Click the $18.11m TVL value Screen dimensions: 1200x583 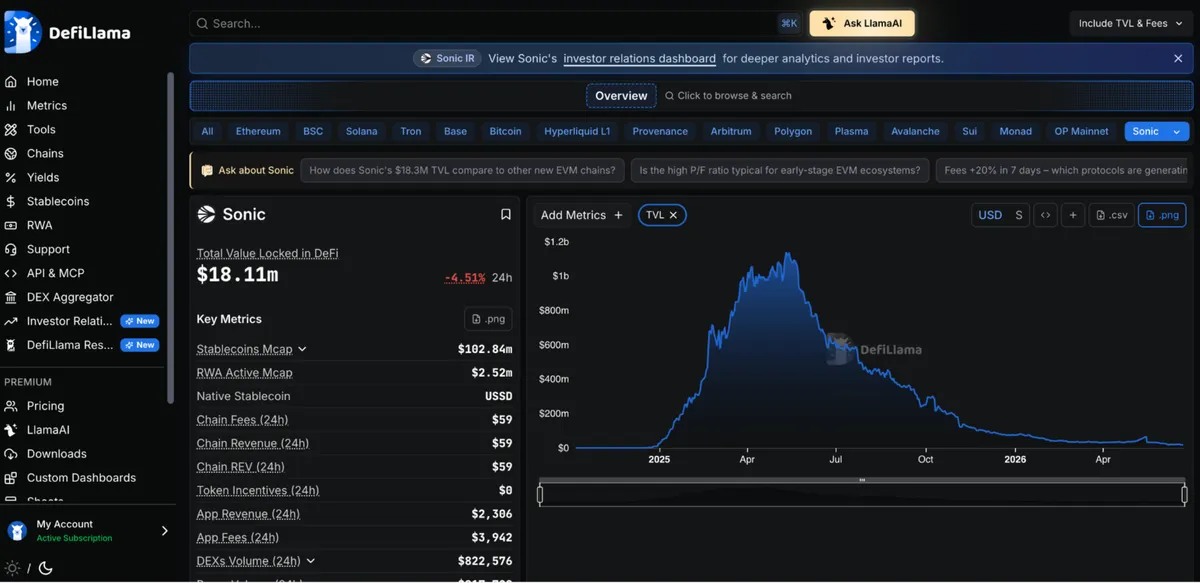pyautogui.click(x=237, y=275)
